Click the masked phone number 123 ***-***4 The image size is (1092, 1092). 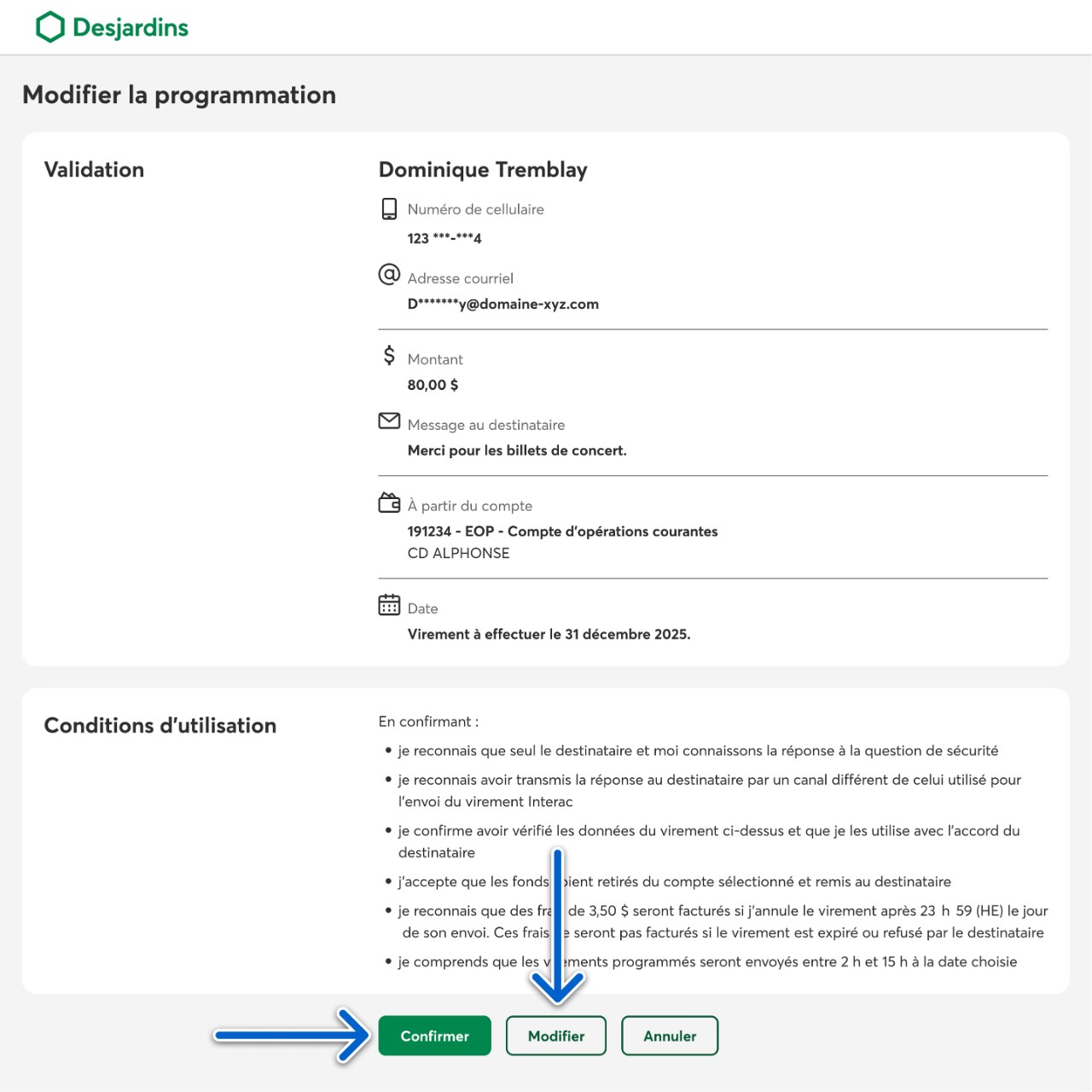point(444,238)
